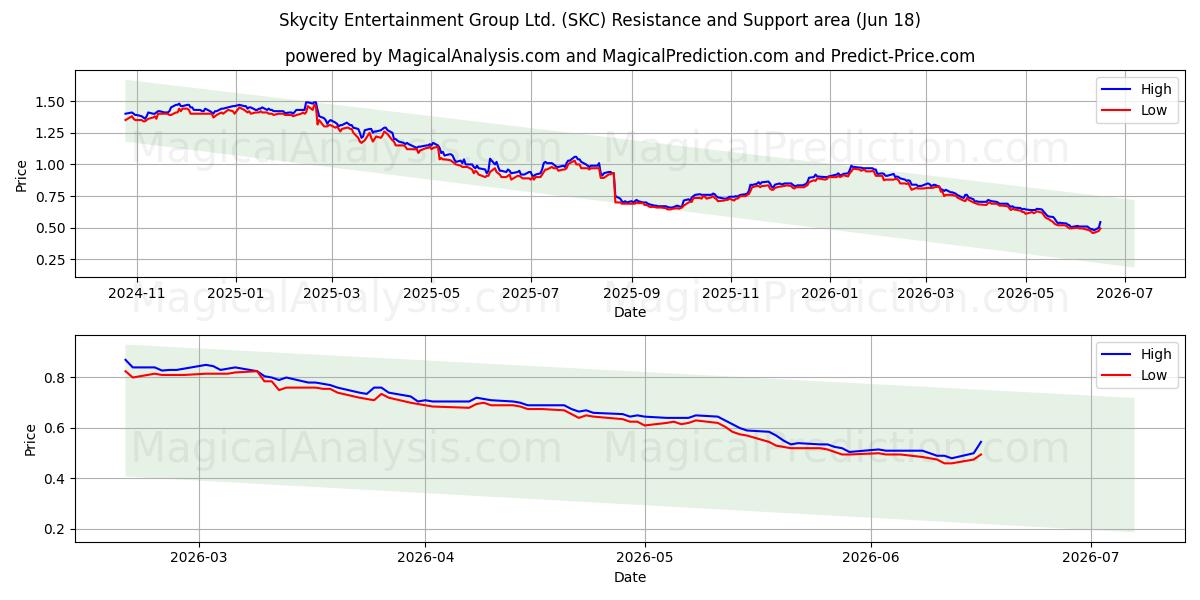Click the '0.8' price tick on bottom chart
The height and width of the screenshot is (600, 1200).
tap(56, 378)
